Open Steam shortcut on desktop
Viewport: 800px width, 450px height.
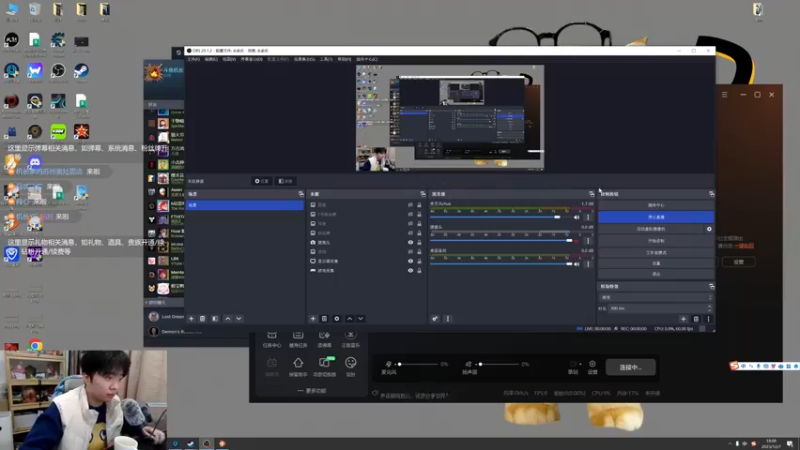tap(81, 71)
